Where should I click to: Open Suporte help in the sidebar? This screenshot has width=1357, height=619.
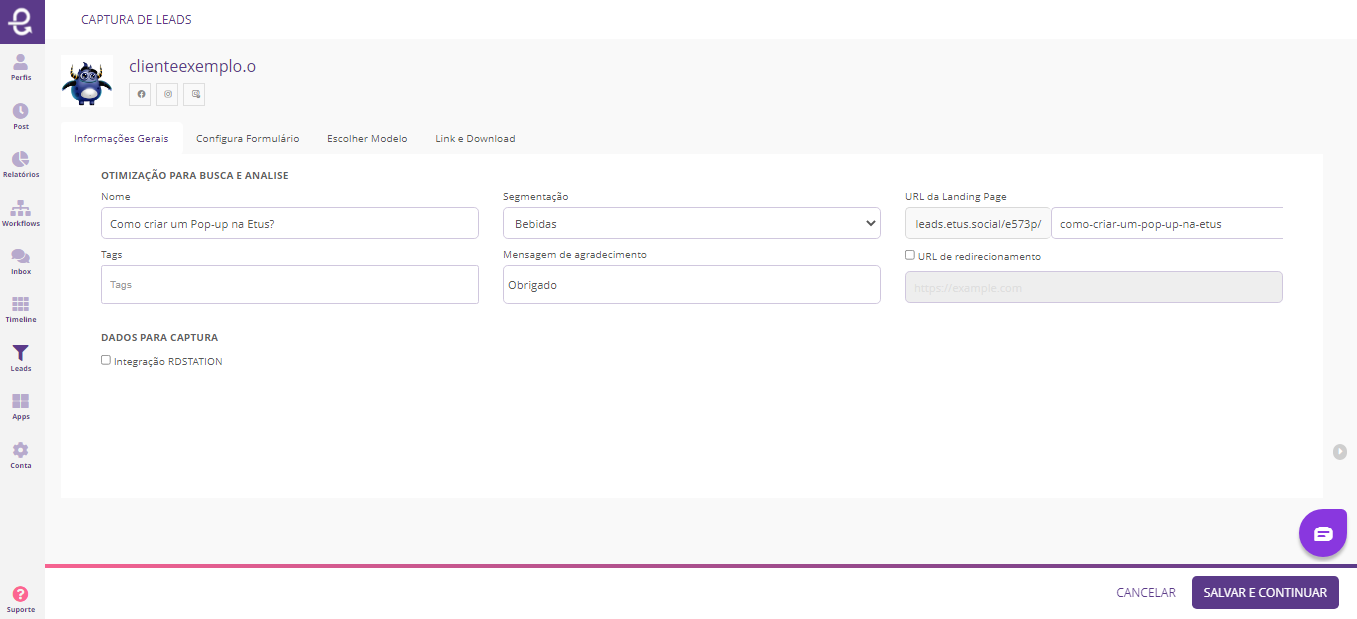[21, 598]
